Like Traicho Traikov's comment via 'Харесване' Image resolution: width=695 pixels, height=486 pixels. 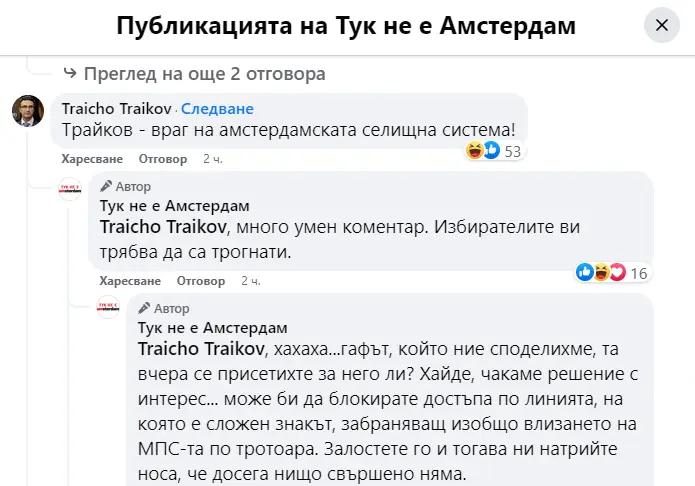point(93,159)
